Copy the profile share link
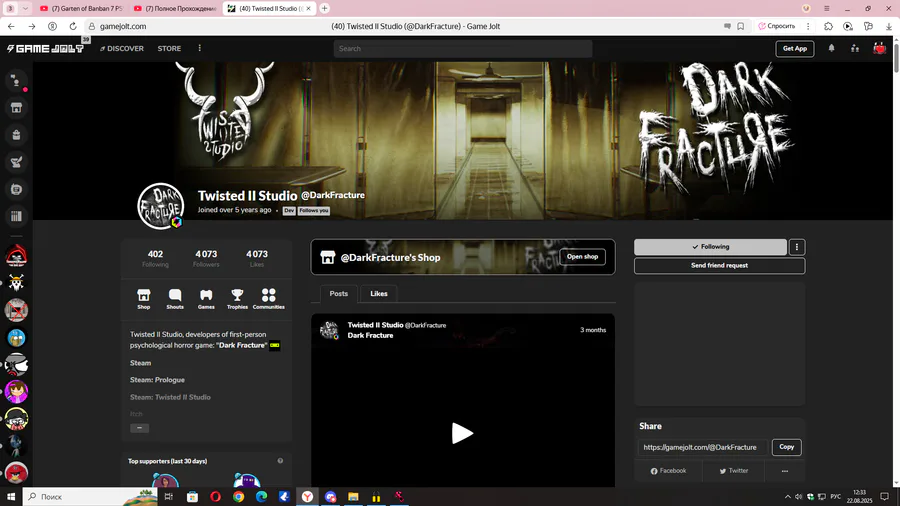Screen dimensions: 900x506 click(x=786, y=447)
